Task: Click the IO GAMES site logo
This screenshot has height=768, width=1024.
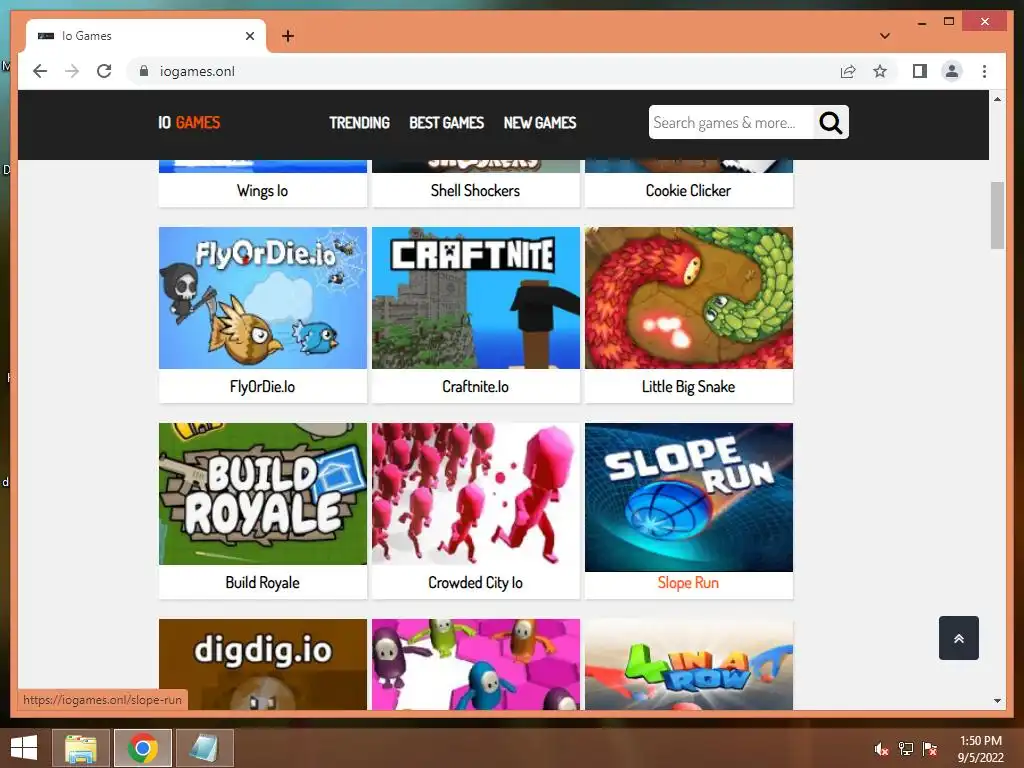Action: coord(189,123)
